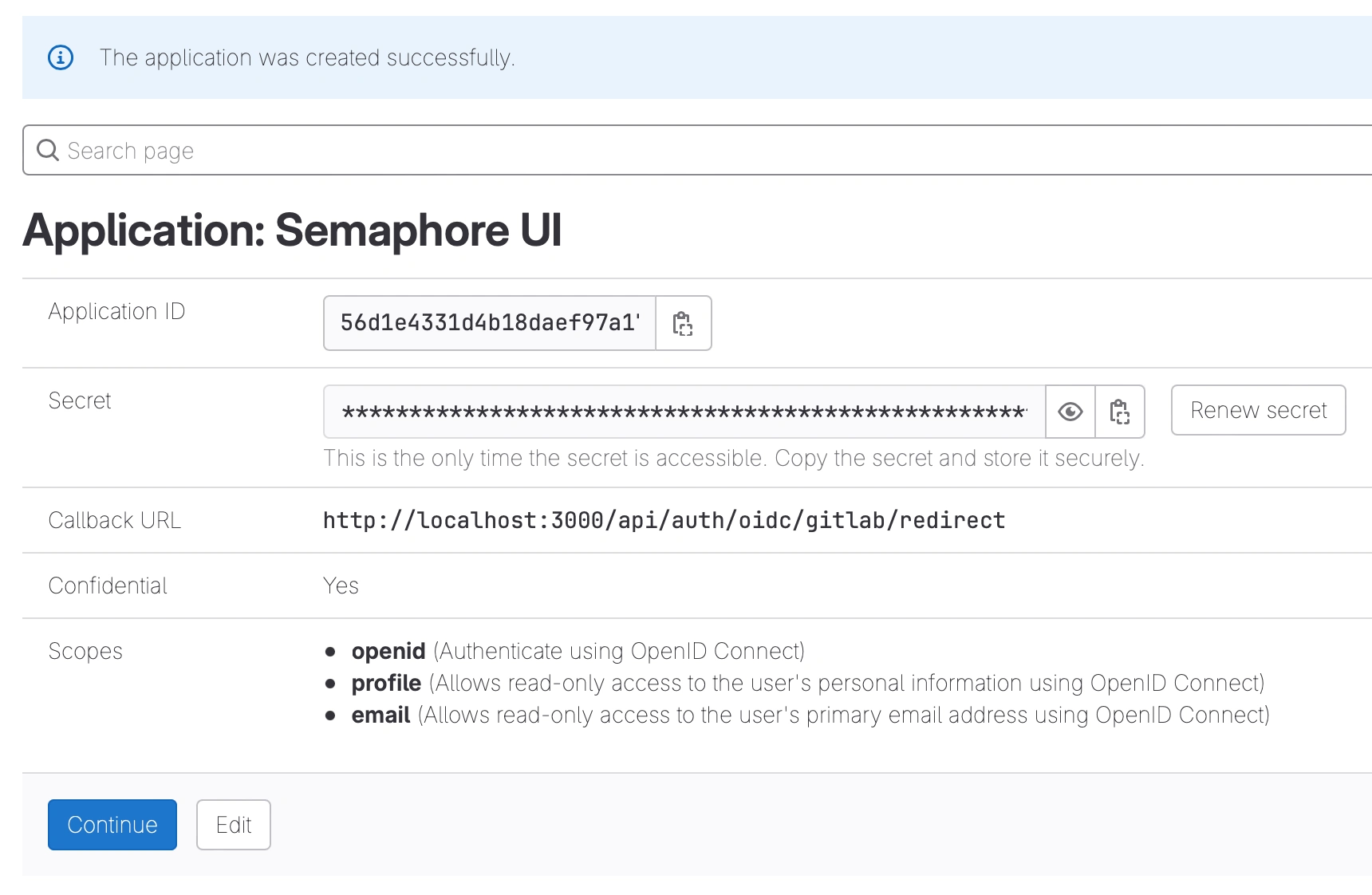The image size is (1372, 895).
Task: Click the info icon in success banner
Action: pyautogui.click(x=61, y=57)
